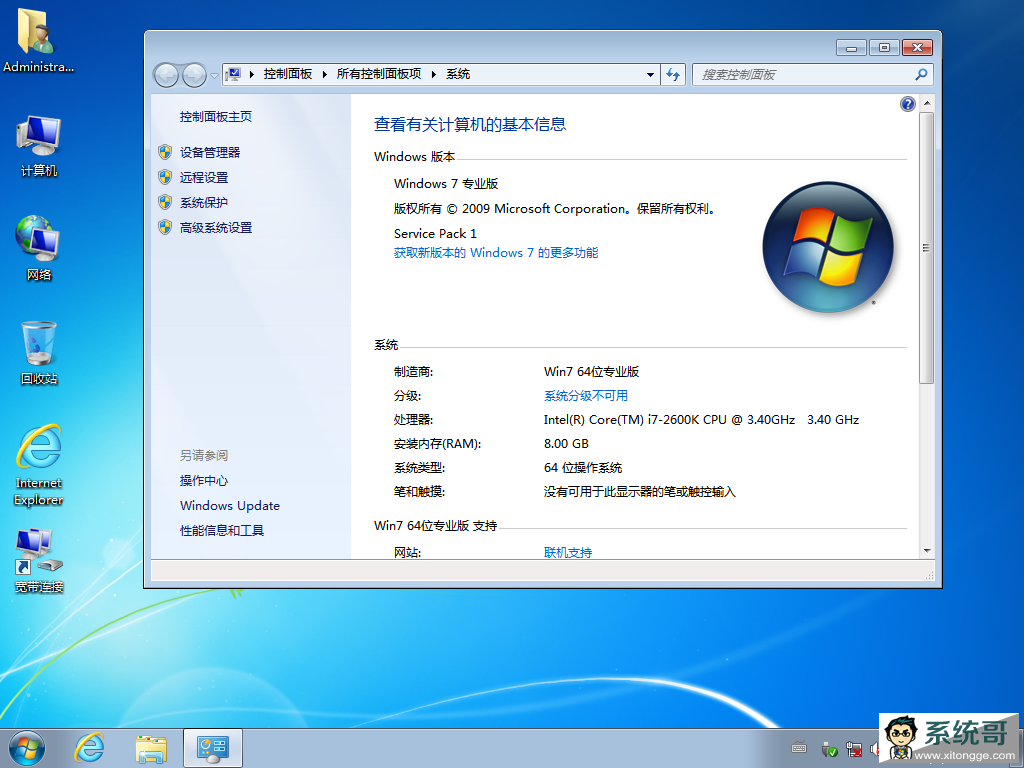The height and width of the screenshot is (768, 1024).
Task: Click the safely remove hardware tray icon
Action: coord(829,748)
